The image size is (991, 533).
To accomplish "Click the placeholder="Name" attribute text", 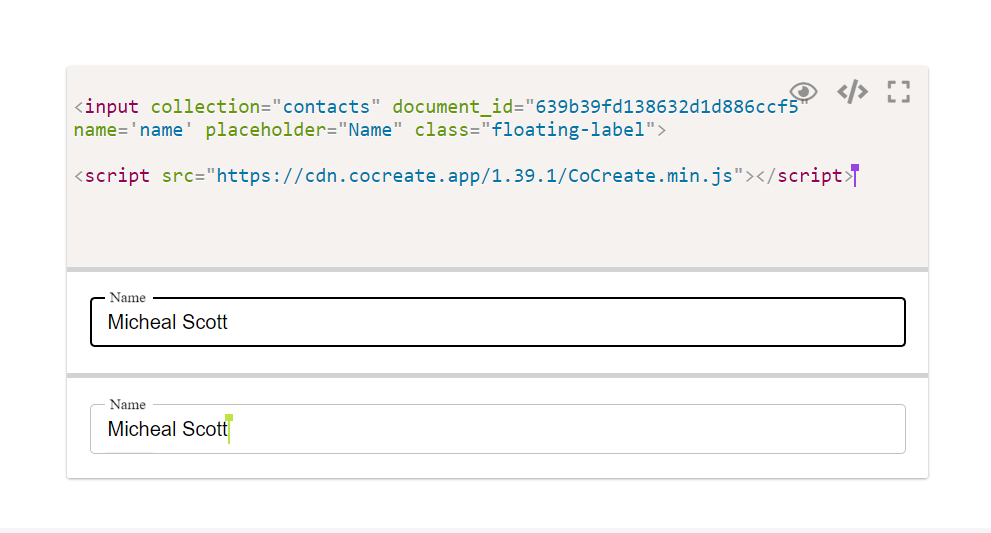I will click(x=304, y=130).
